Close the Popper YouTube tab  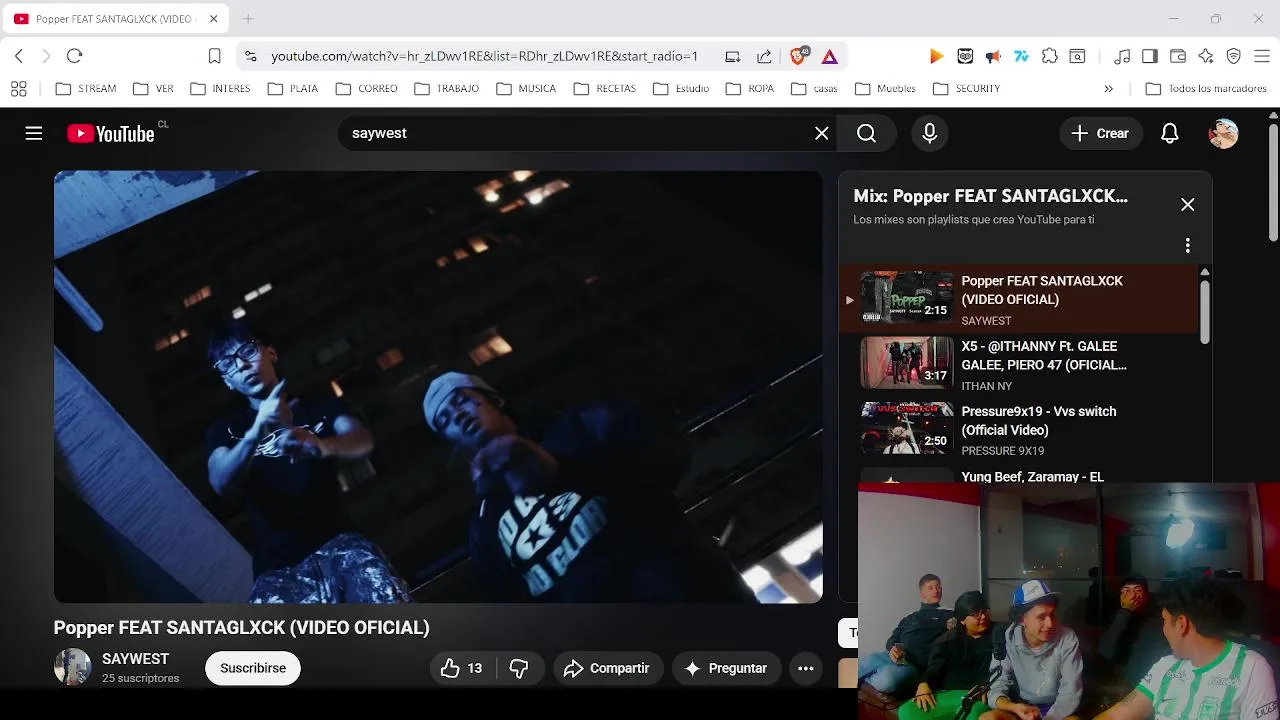pos(214,19)
